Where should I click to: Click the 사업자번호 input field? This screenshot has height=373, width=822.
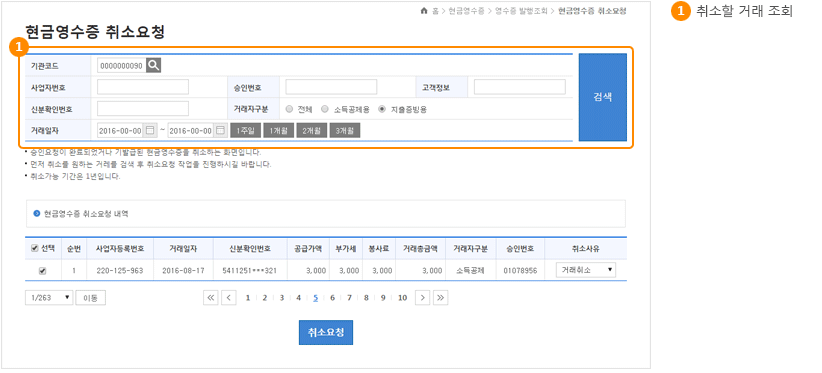tap(143, 87)
